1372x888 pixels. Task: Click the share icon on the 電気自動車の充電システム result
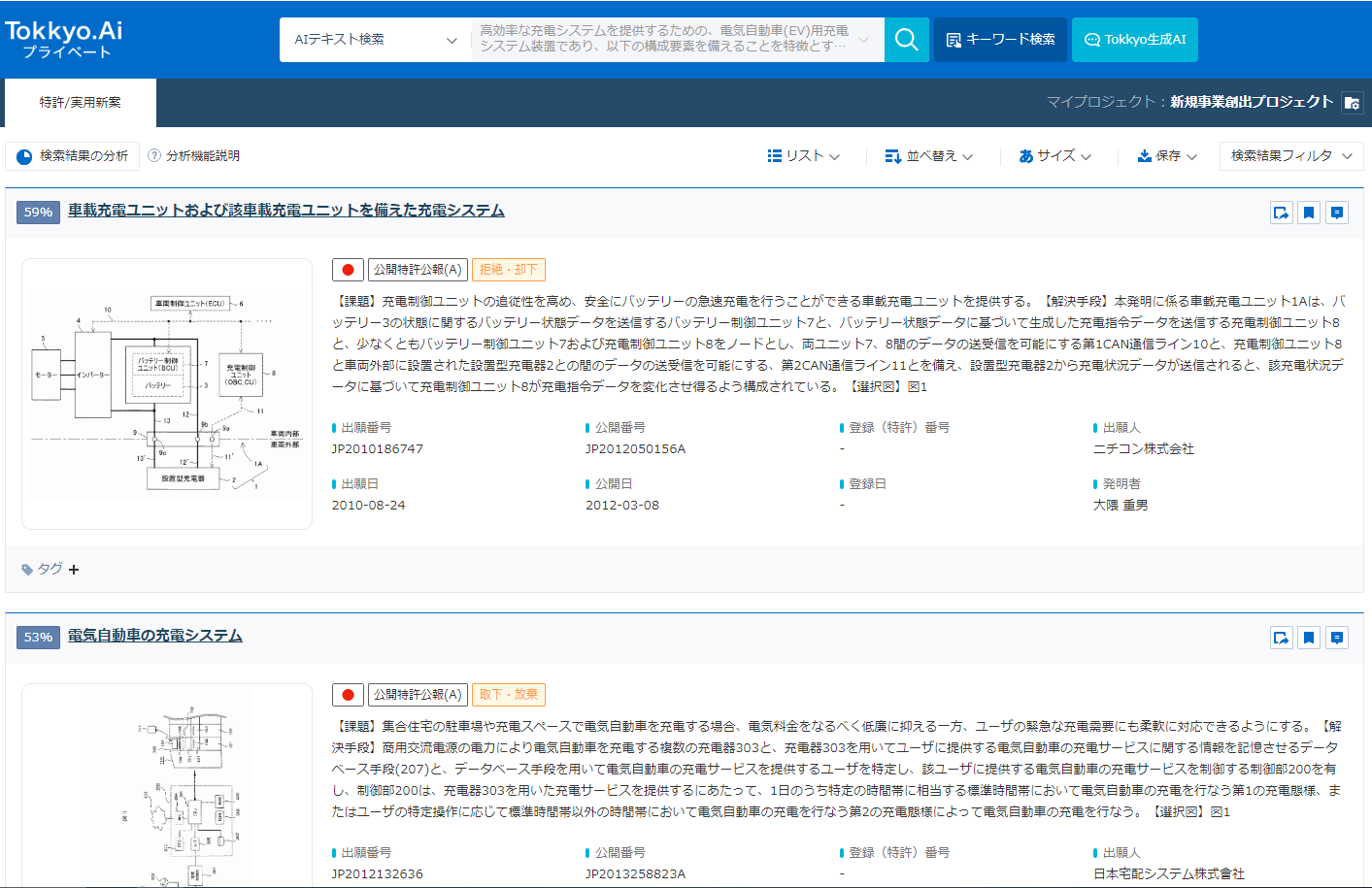(x=1281, y=638)
